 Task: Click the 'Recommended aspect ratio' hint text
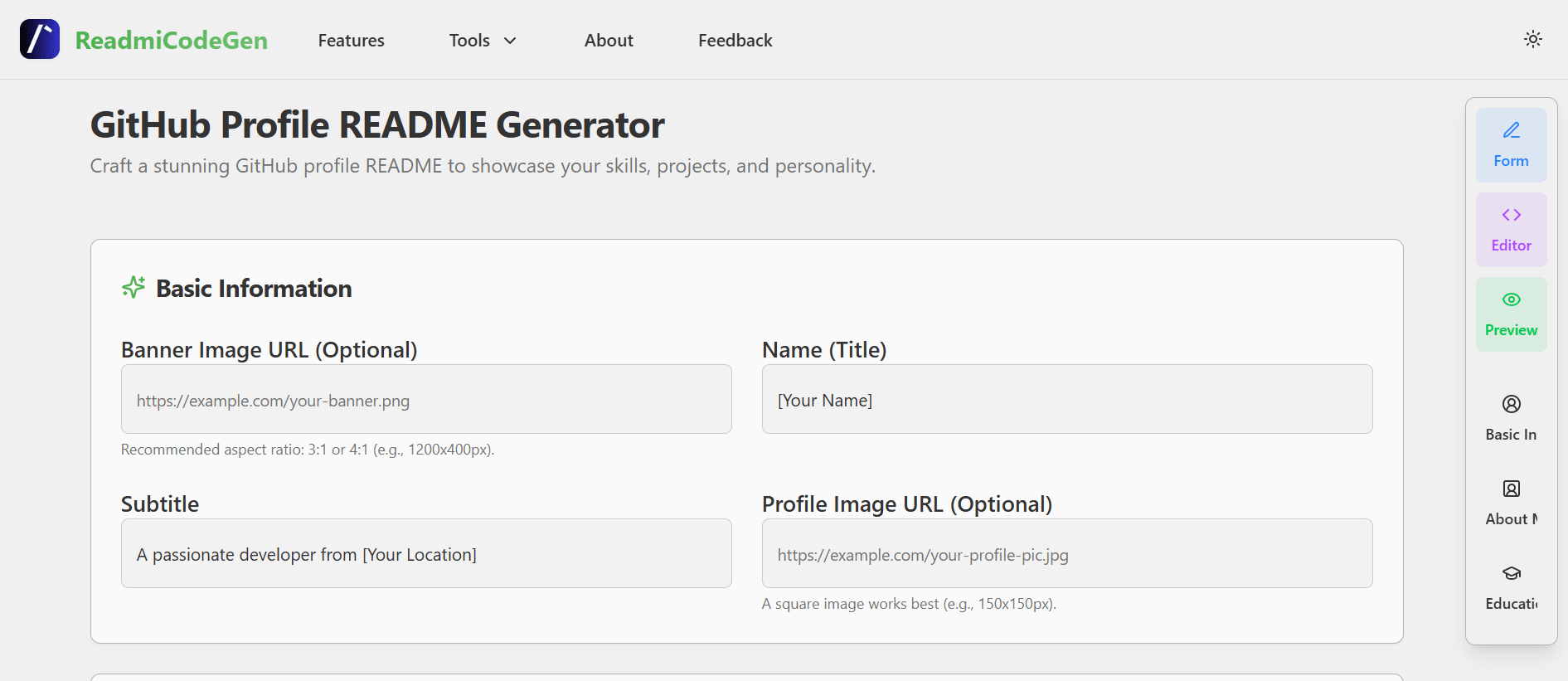tap(308, 450)
